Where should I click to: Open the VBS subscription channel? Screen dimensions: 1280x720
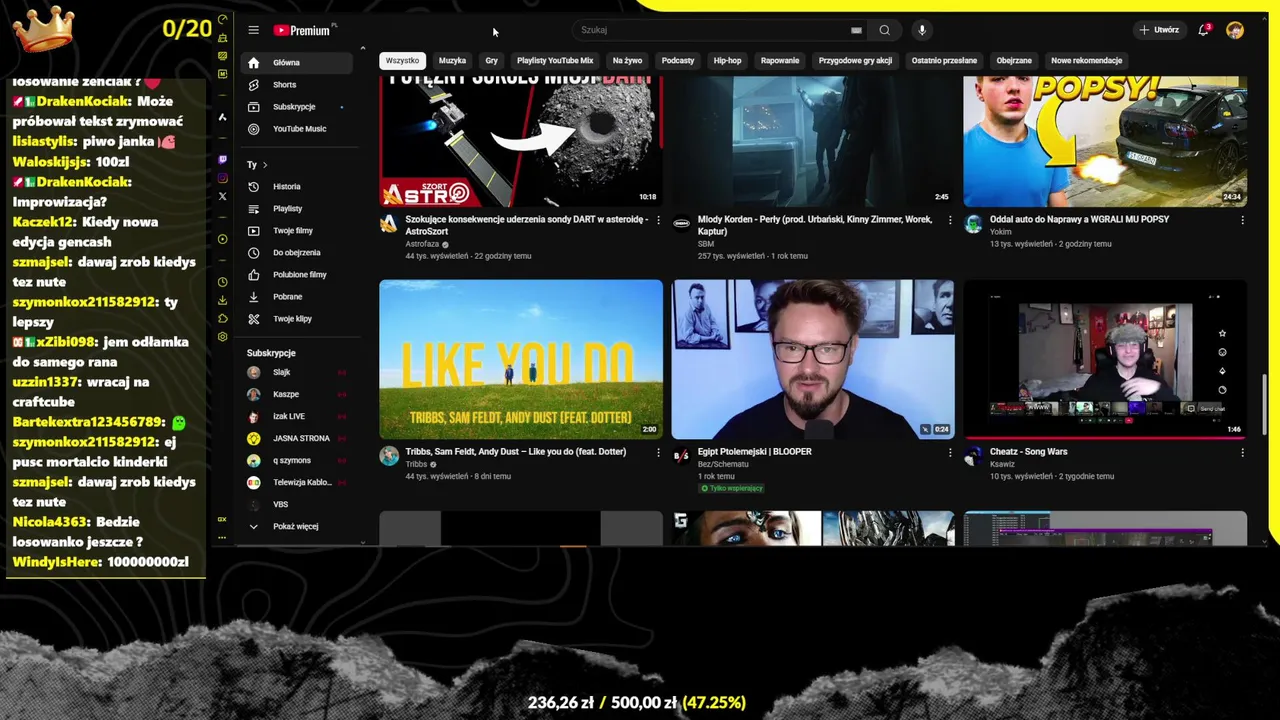pyautogui.click(x=296, y=504)
